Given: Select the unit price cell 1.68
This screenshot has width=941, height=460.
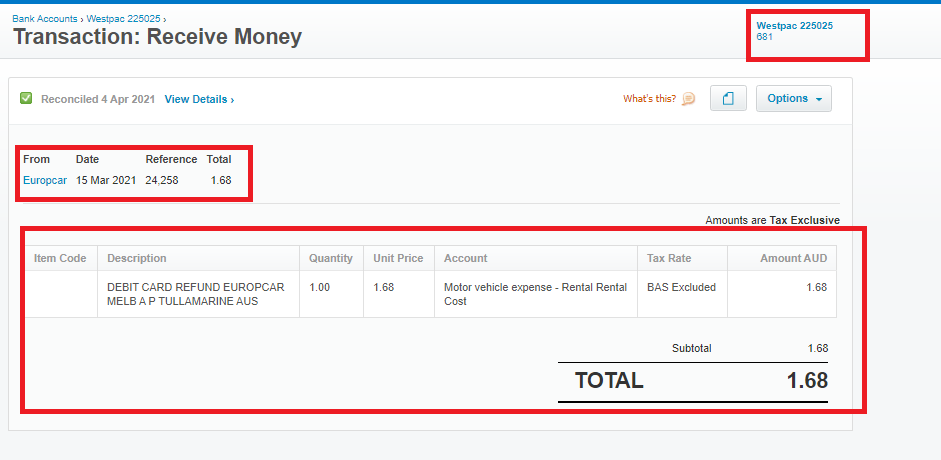Looking at the screenshot, I should pyautogui.click(x=398, y=294).
